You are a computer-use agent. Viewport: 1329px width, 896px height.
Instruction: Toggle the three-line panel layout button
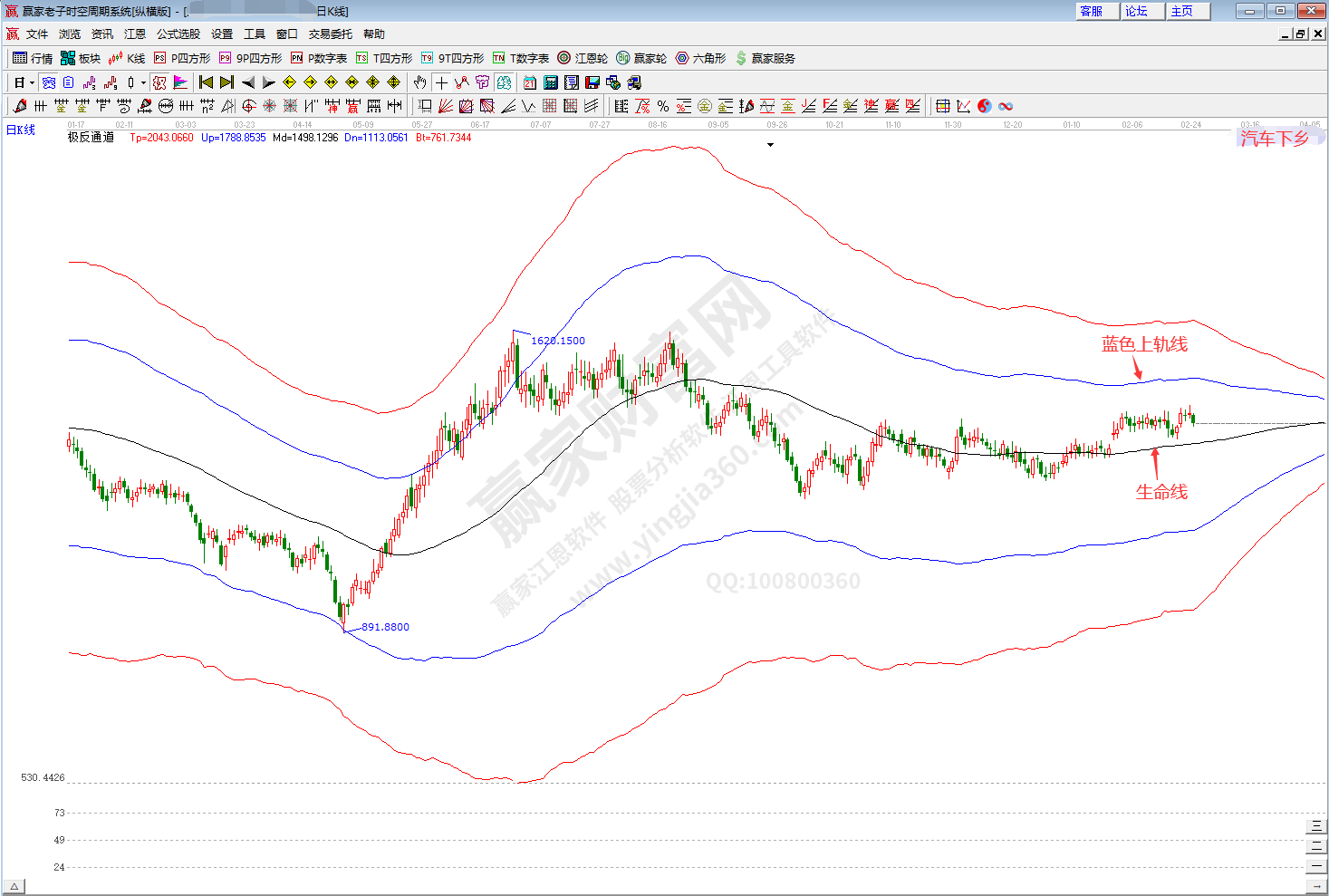coord(1316,826)
